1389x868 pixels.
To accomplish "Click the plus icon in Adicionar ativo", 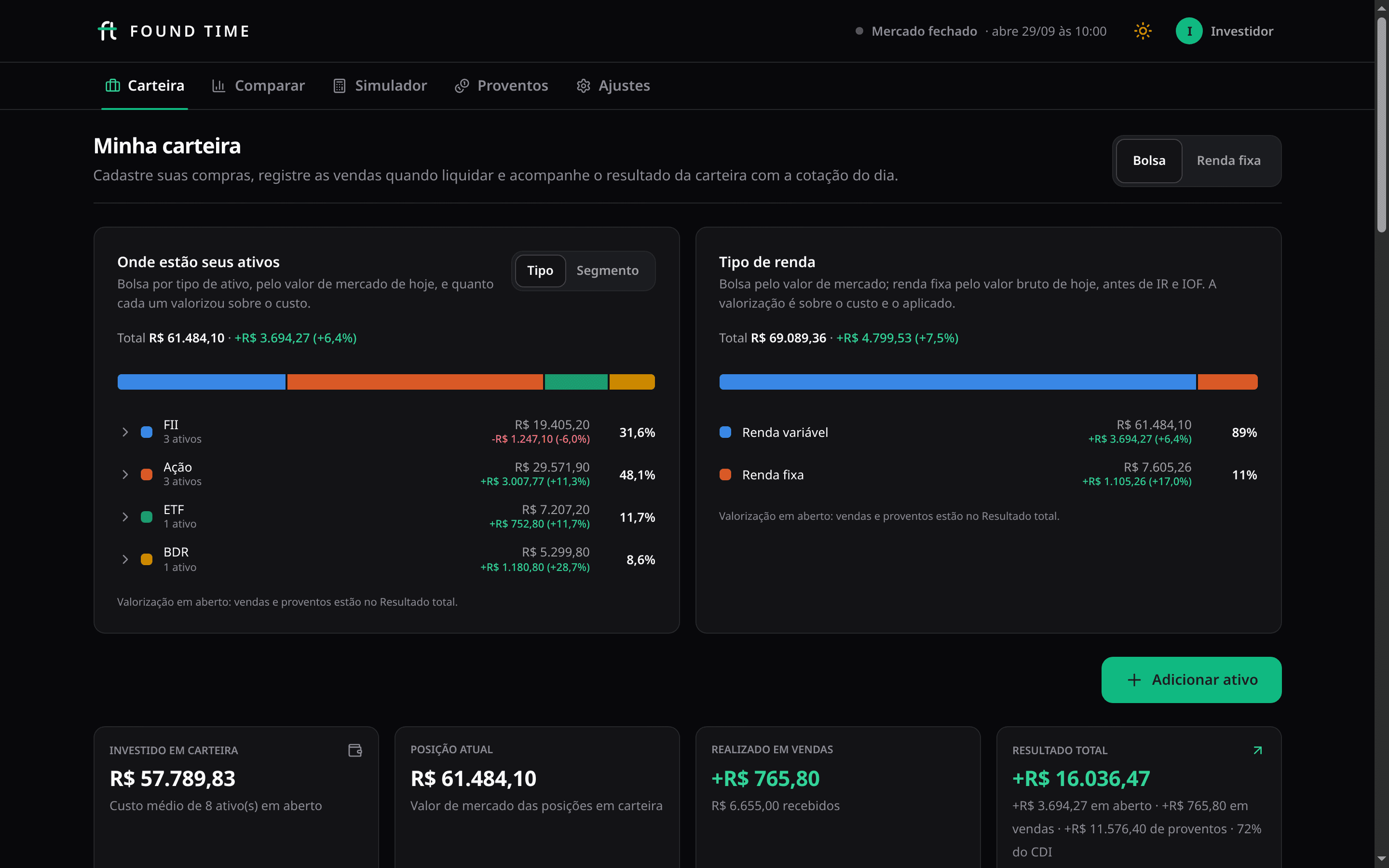I will 1134,680.
